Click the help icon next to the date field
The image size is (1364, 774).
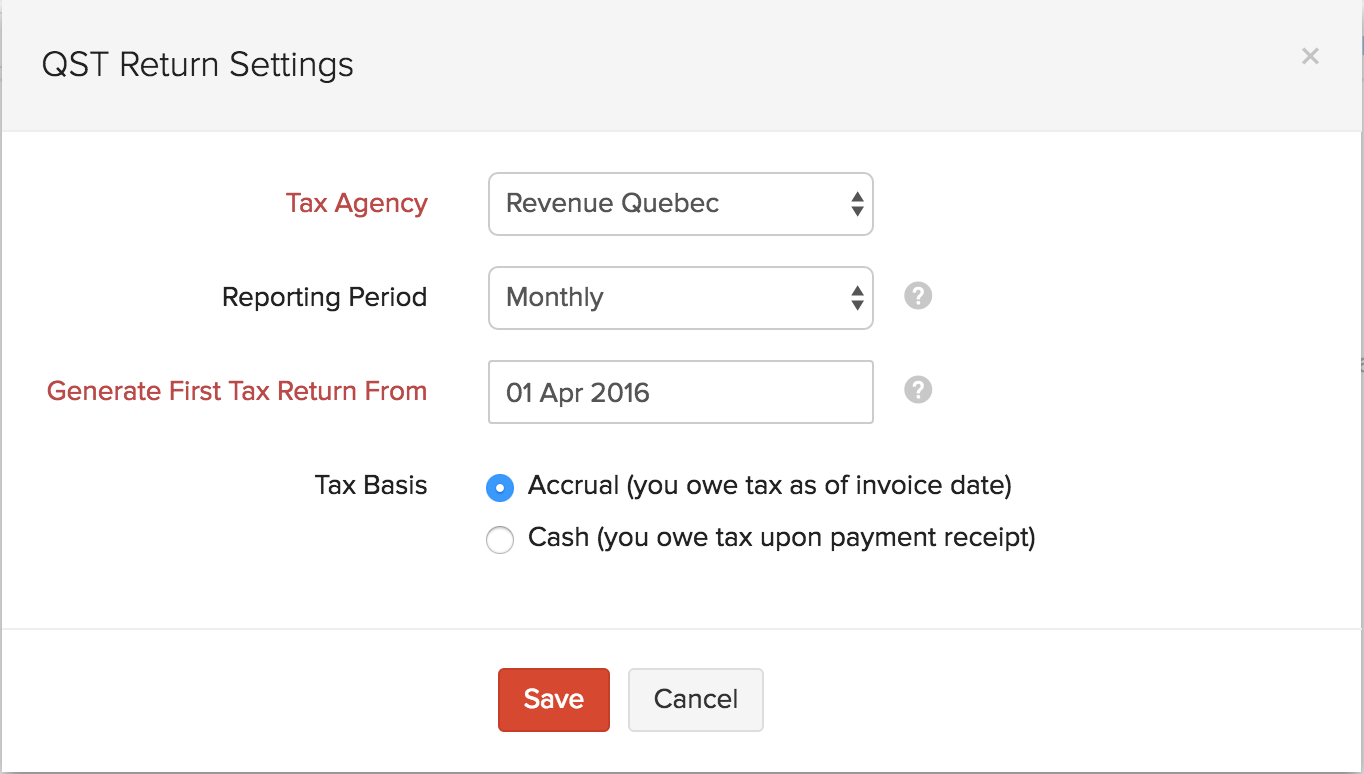[918, 390]
